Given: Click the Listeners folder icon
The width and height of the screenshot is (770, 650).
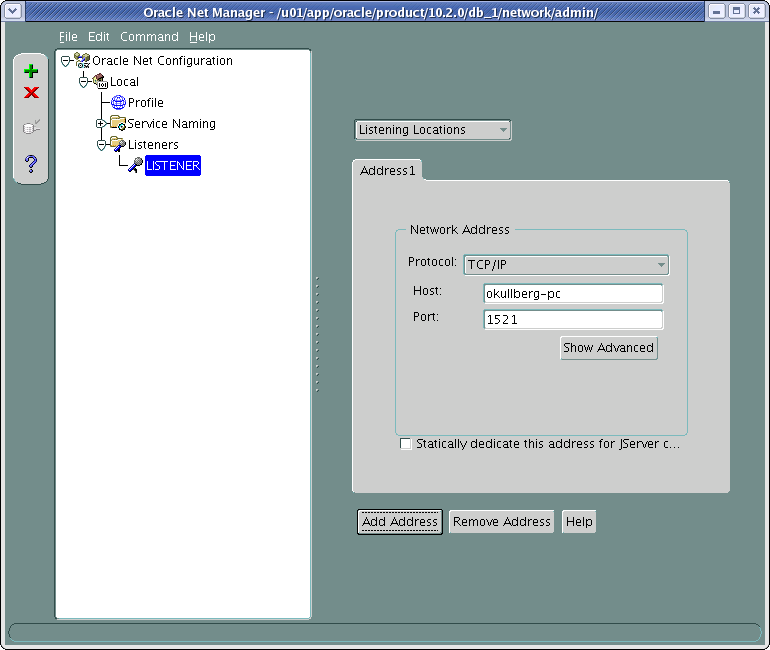Looking at the screenshot, I should click(118, 144).
